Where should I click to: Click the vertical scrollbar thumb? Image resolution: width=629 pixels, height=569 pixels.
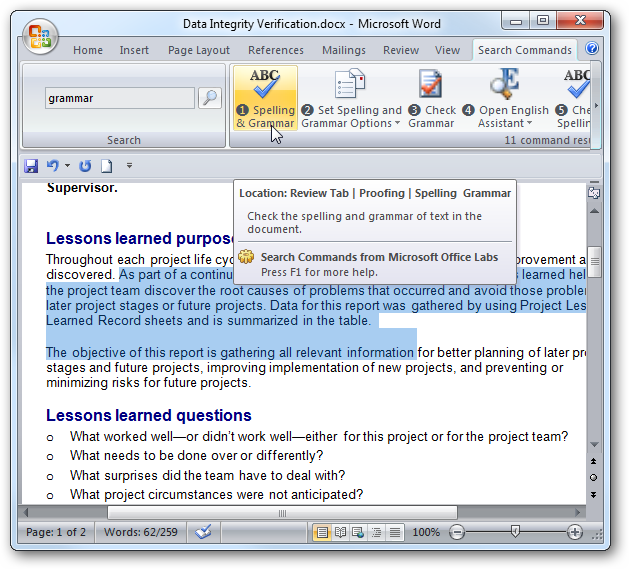(595, 262)
